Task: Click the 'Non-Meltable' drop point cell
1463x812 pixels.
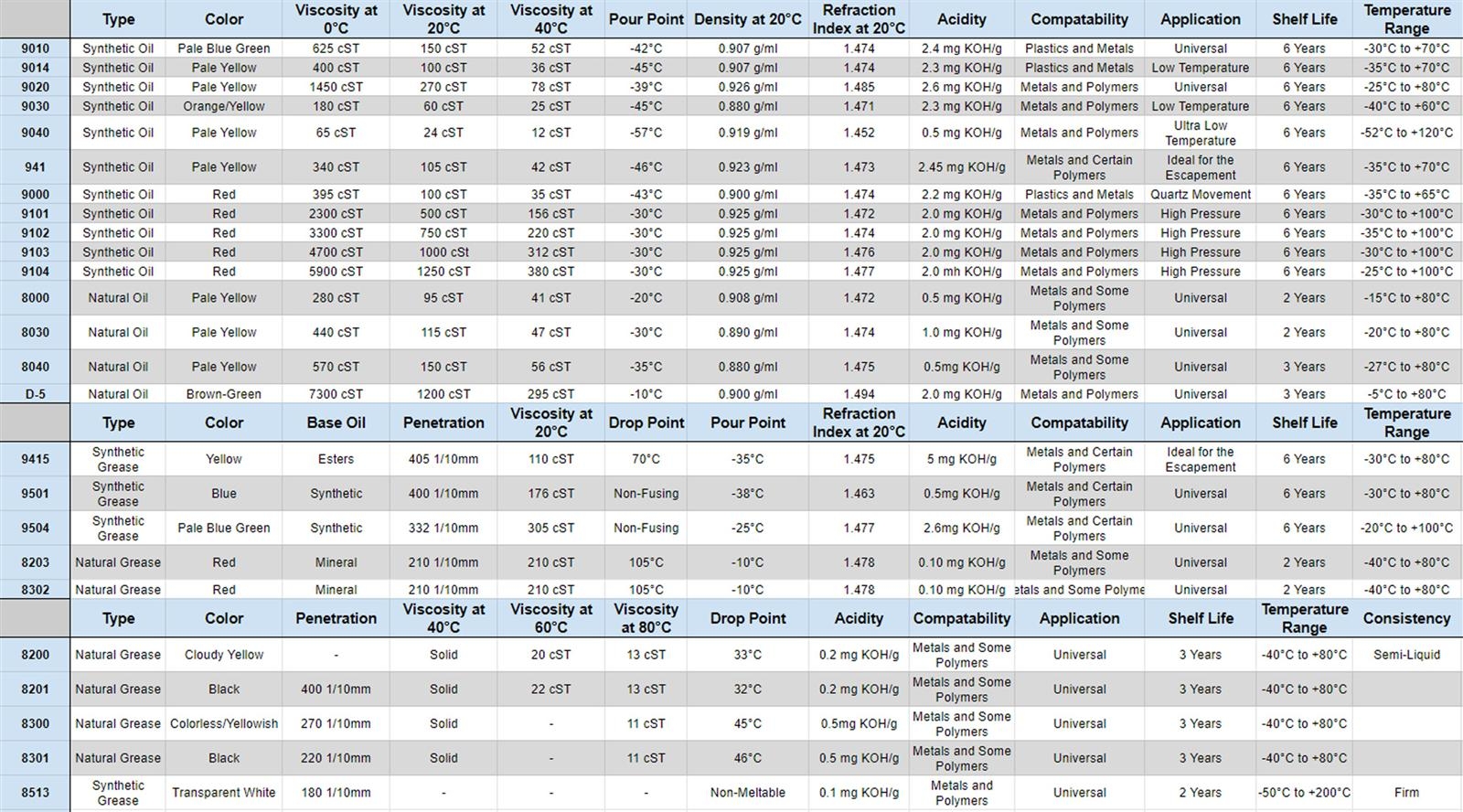Action: [747, 793]
